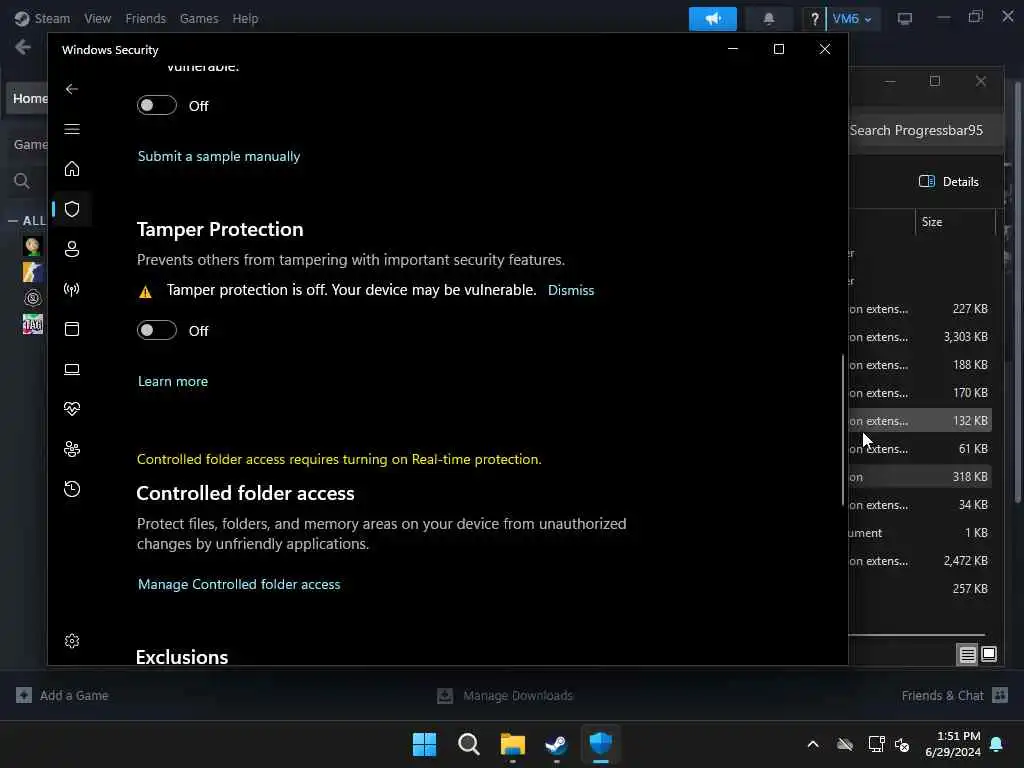The height and width of the screenshot is (768, 1024).
Task: Select the 2,472 KB file row
Action: click(920, 561)
